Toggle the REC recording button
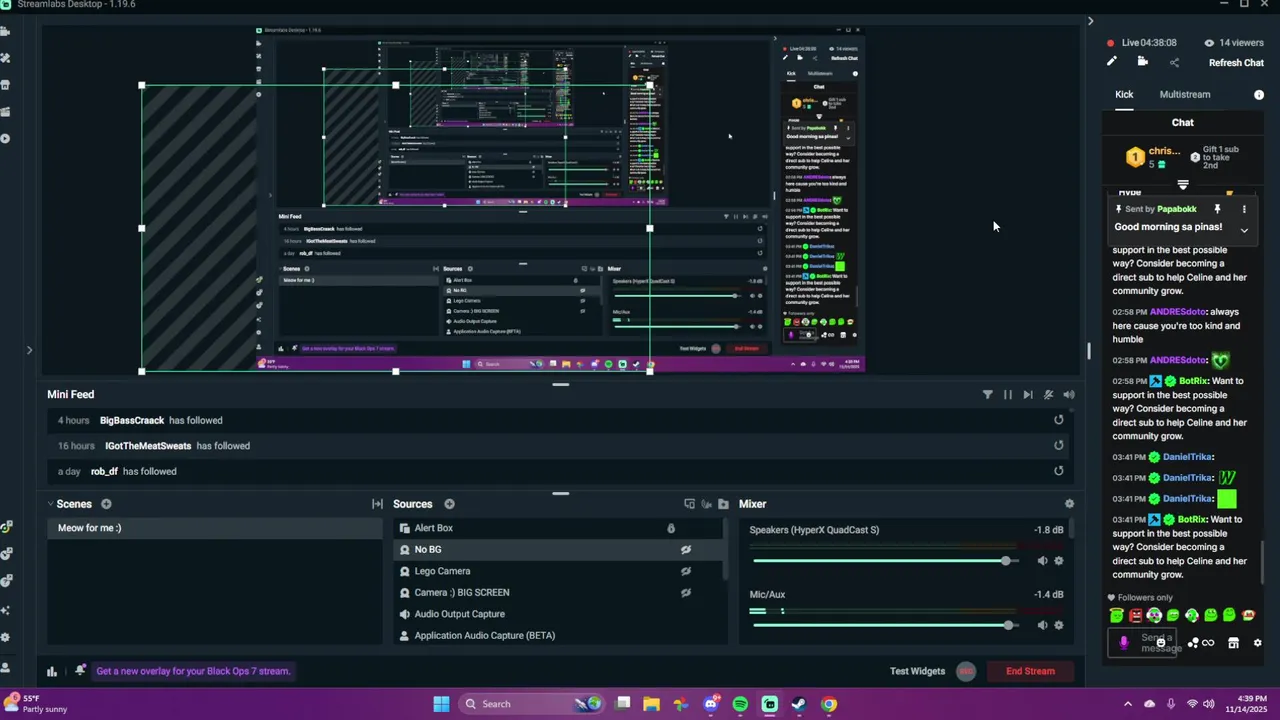The height and width of the screenshot is (720, 1280). pos(966,671)
